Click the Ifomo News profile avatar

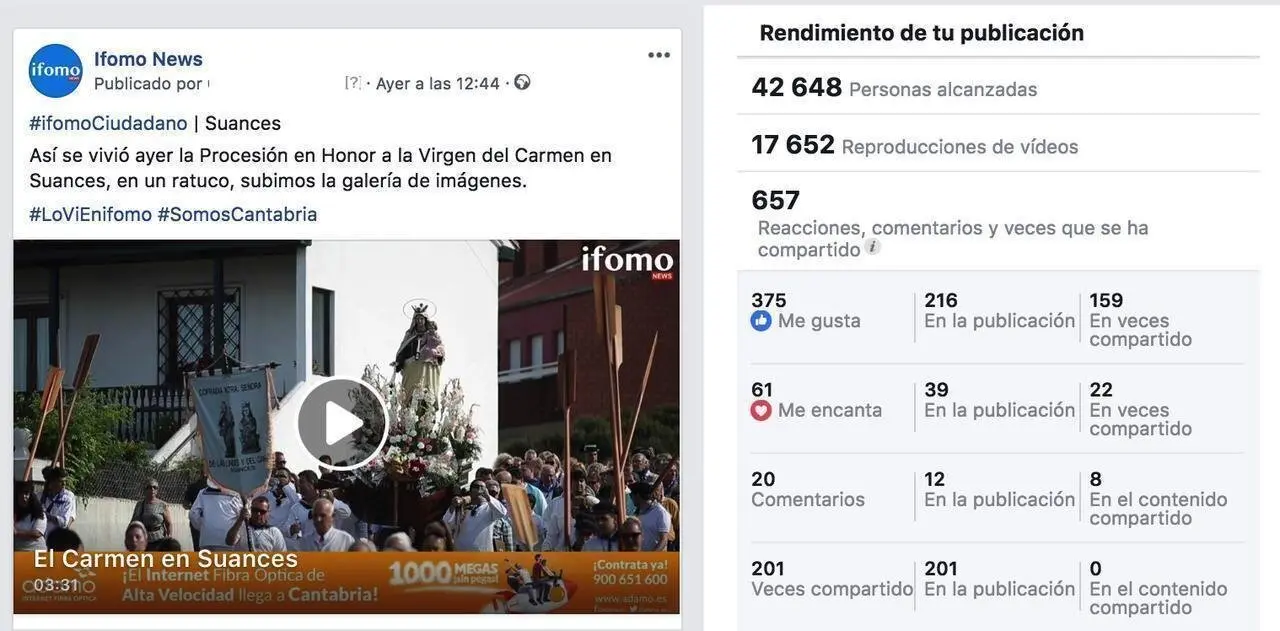[55, 70]
